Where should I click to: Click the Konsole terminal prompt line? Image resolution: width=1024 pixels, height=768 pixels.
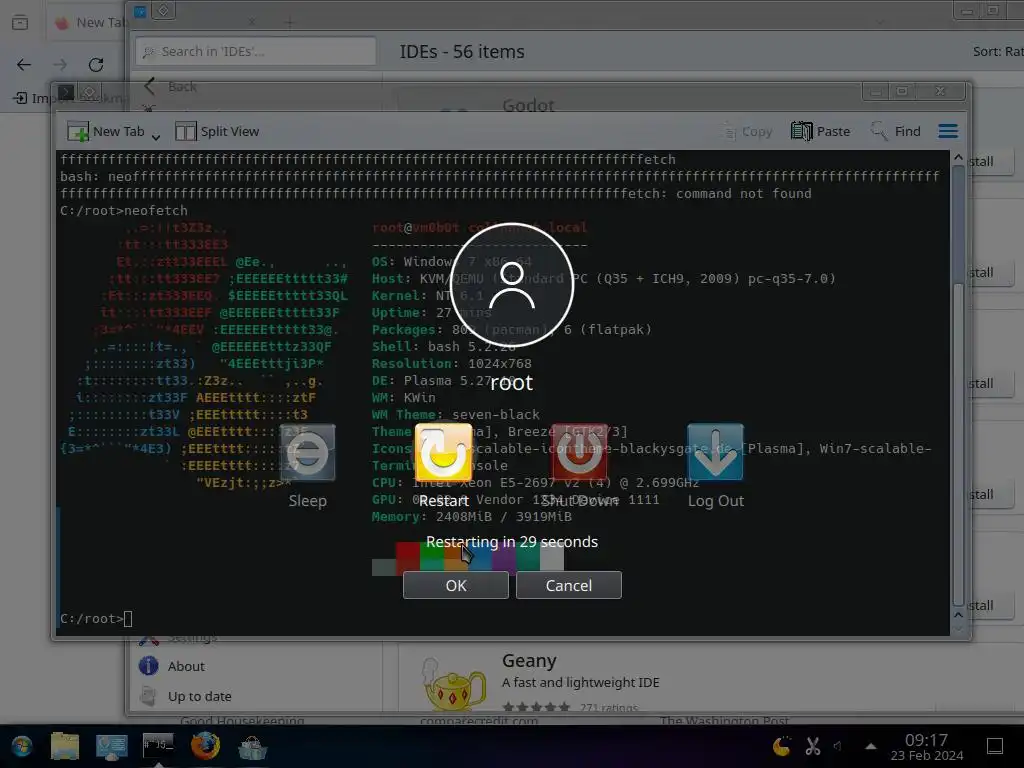(96, 618)
